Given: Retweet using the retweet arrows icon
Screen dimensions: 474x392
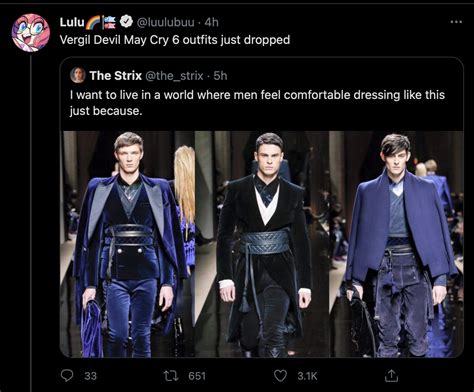Looking at the screenshot, I should (x=171, y=376).
